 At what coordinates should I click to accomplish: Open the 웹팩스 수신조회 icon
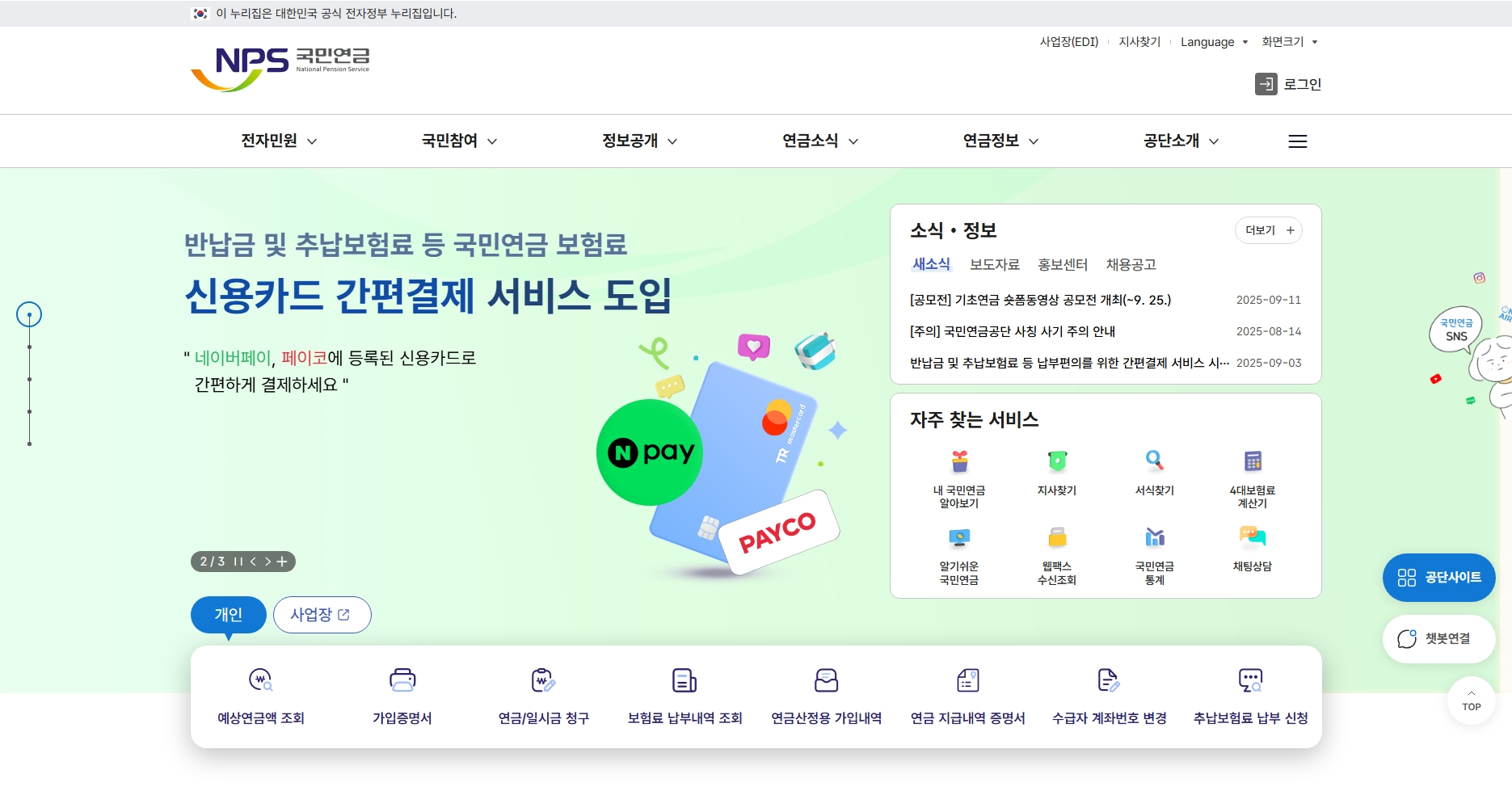1057,537
